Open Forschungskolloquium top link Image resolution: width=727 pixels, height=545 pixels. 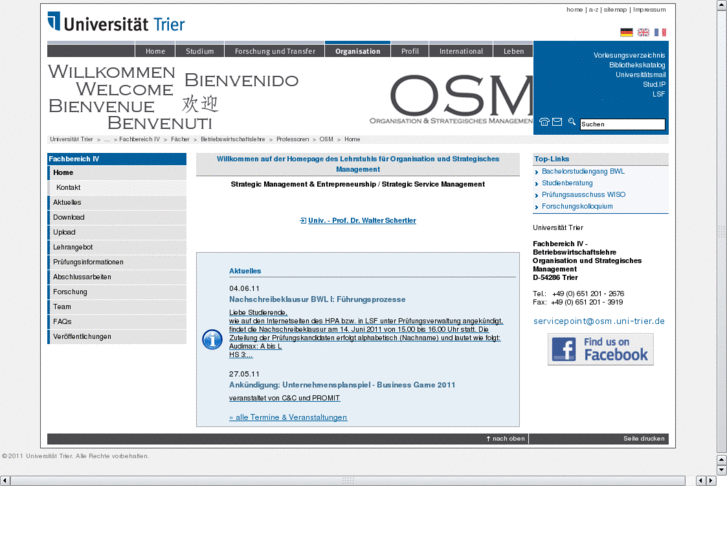point(577,206)
